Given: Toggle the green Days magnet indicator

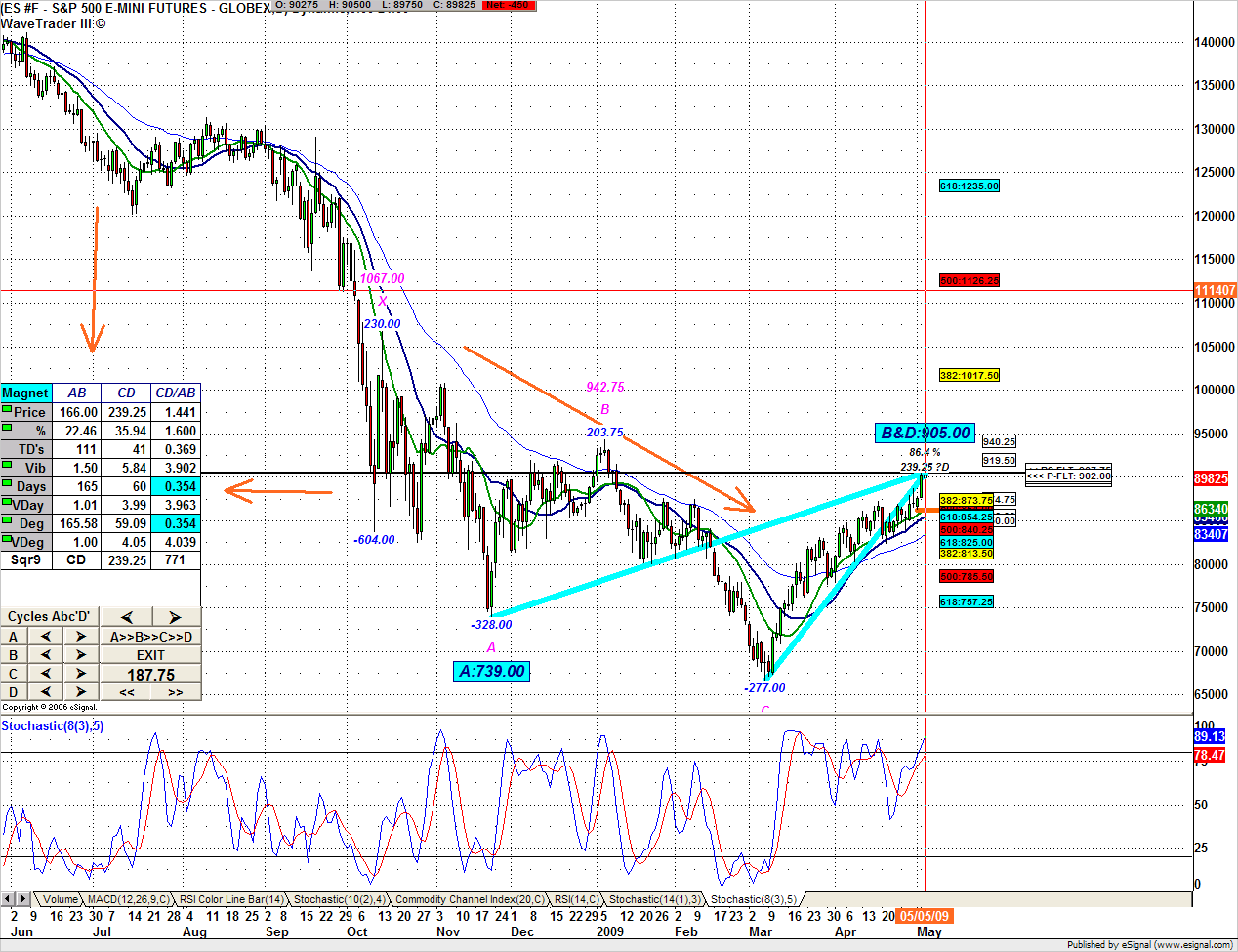Looking at the screenshot, I should (8, 484).
